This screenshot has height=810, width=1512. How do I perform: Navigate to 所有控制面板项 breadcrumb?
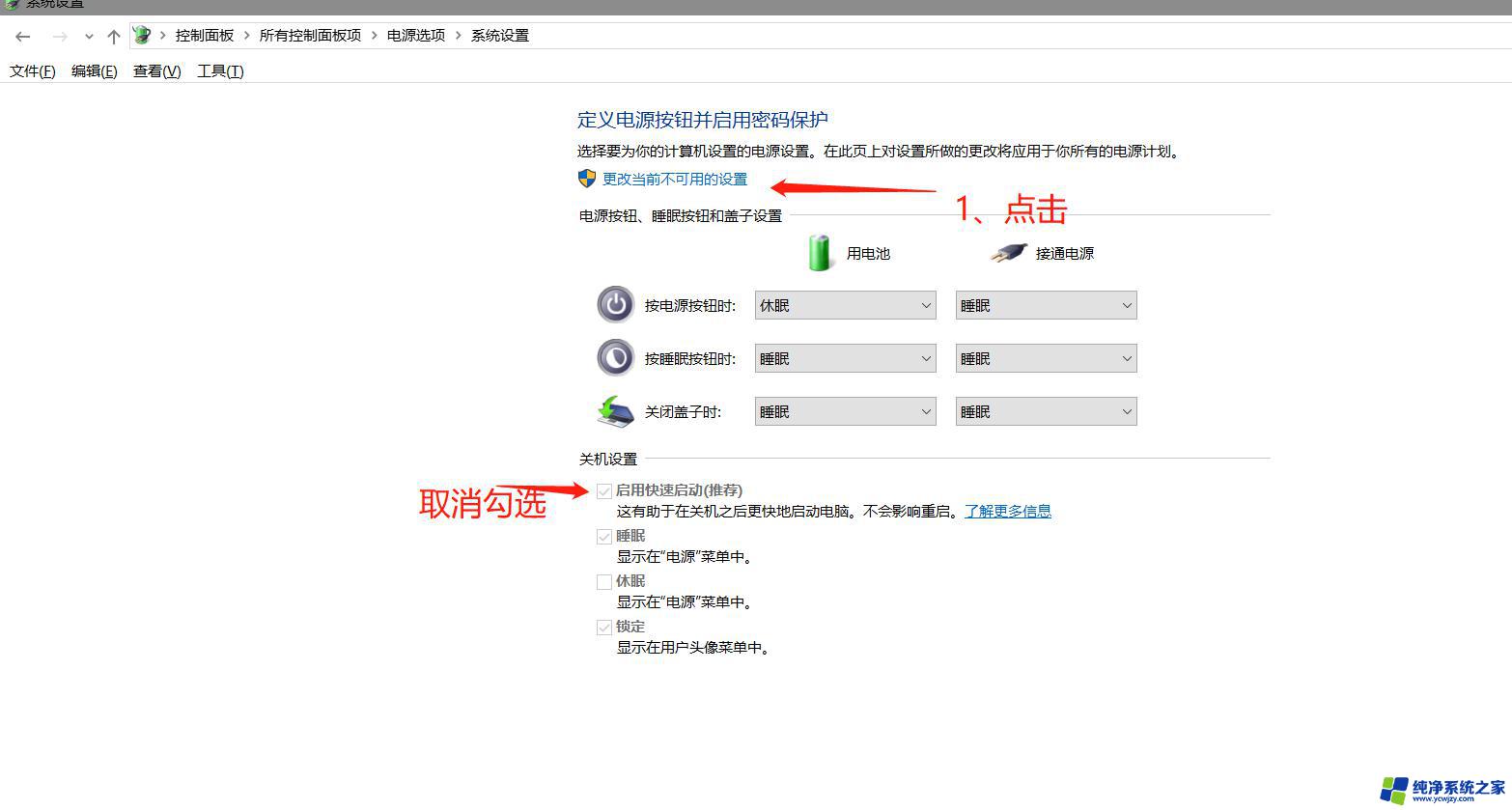point(310,36)
